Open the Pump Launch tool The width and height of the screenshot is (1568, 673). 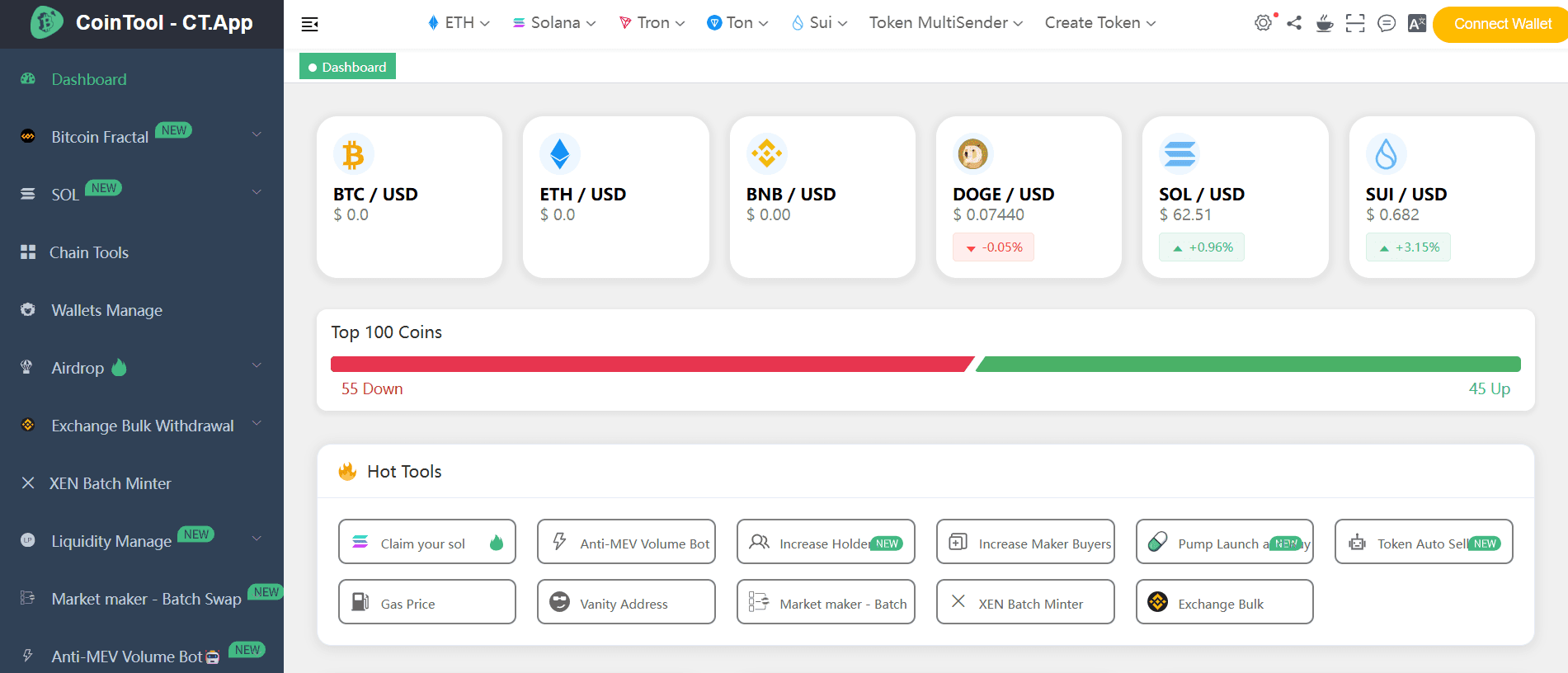1225,542
